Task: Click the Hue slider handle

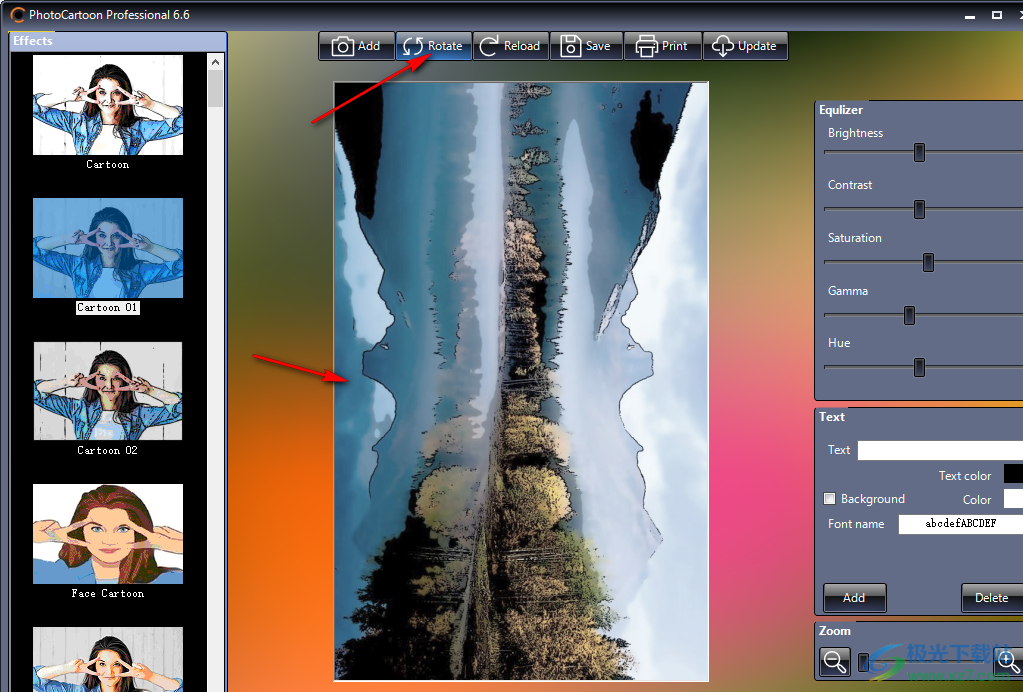Action: [x=919, y=368]
